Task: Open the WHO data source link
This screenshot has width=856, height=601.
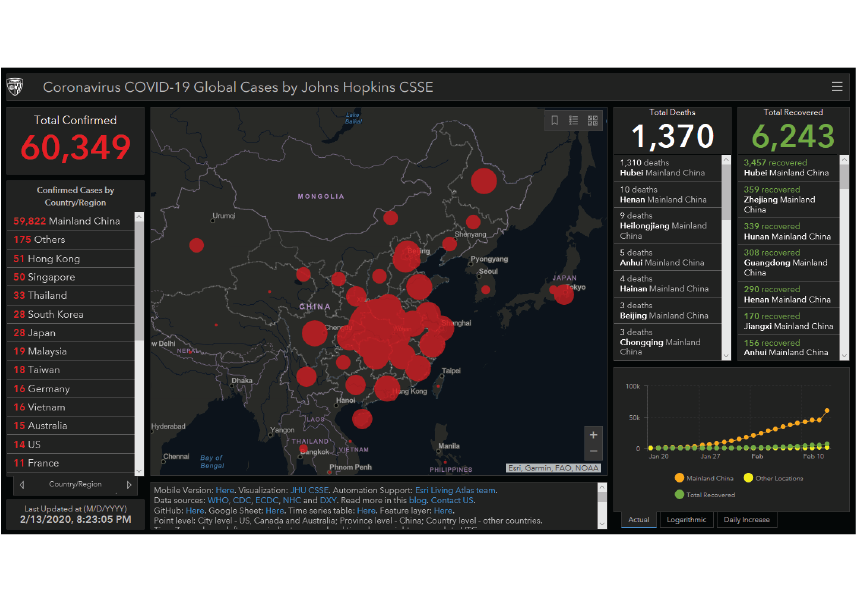Action: pos(218,500)
